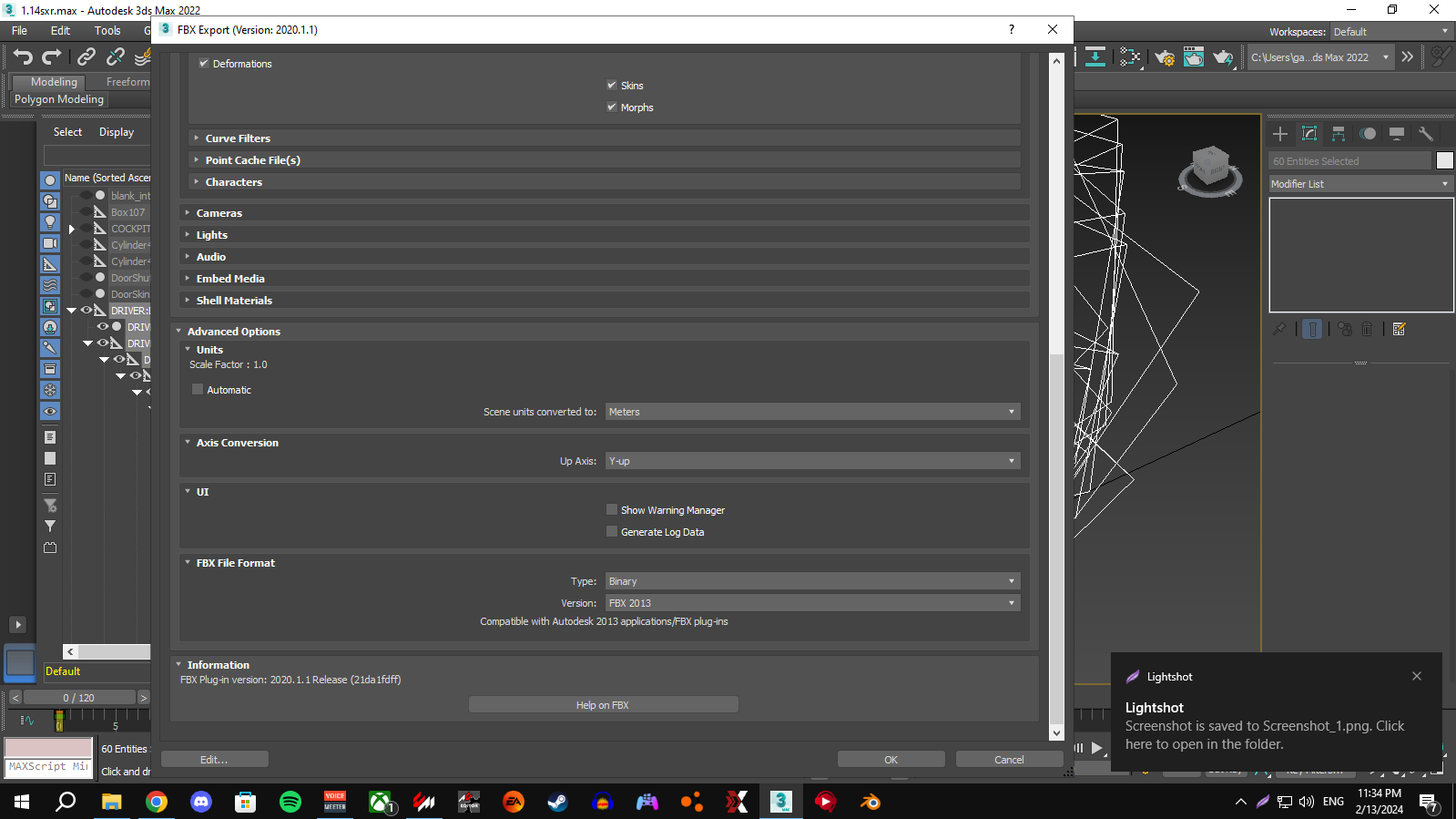Image resolution: width=1456 pixels, height=819 pixels.
Task: Open the Hierarchy tab in Command Panel
Action: tap(1339, 134)
